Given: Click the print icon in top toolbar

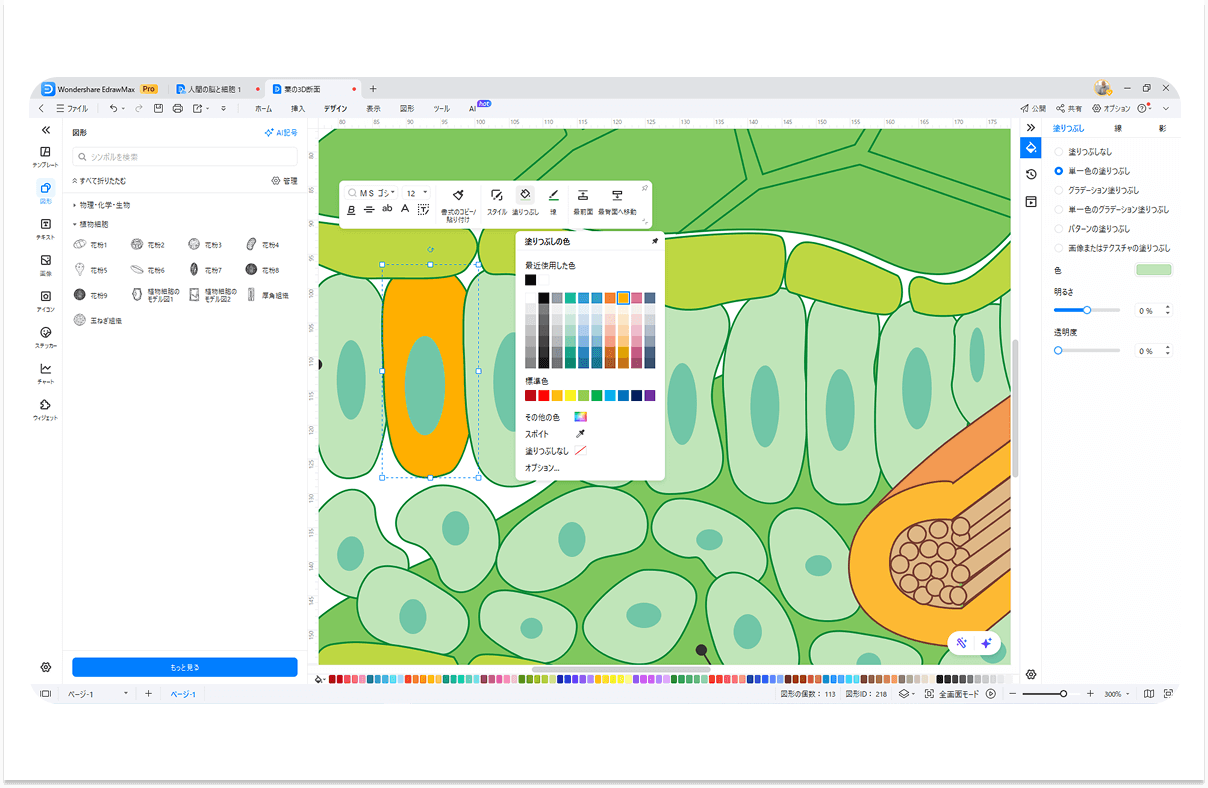Looking at the screenshot, I should 177,108.
